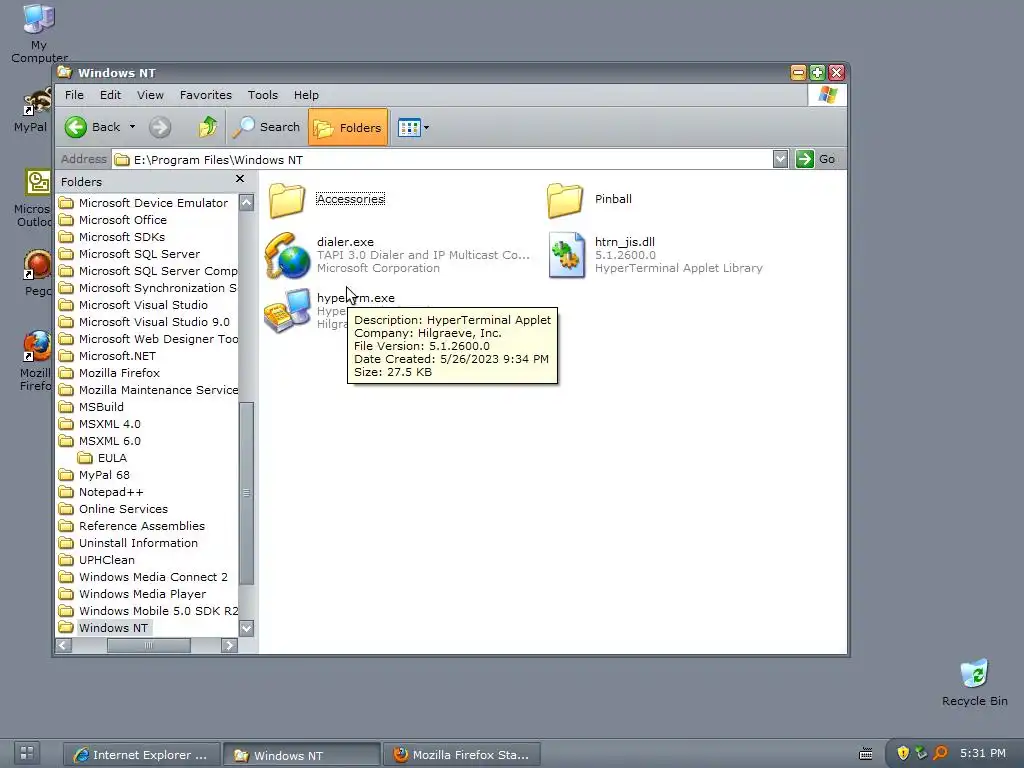Close the Folders pane
The height and width of the screenshot is (768, 1024).
pos(240,179)
